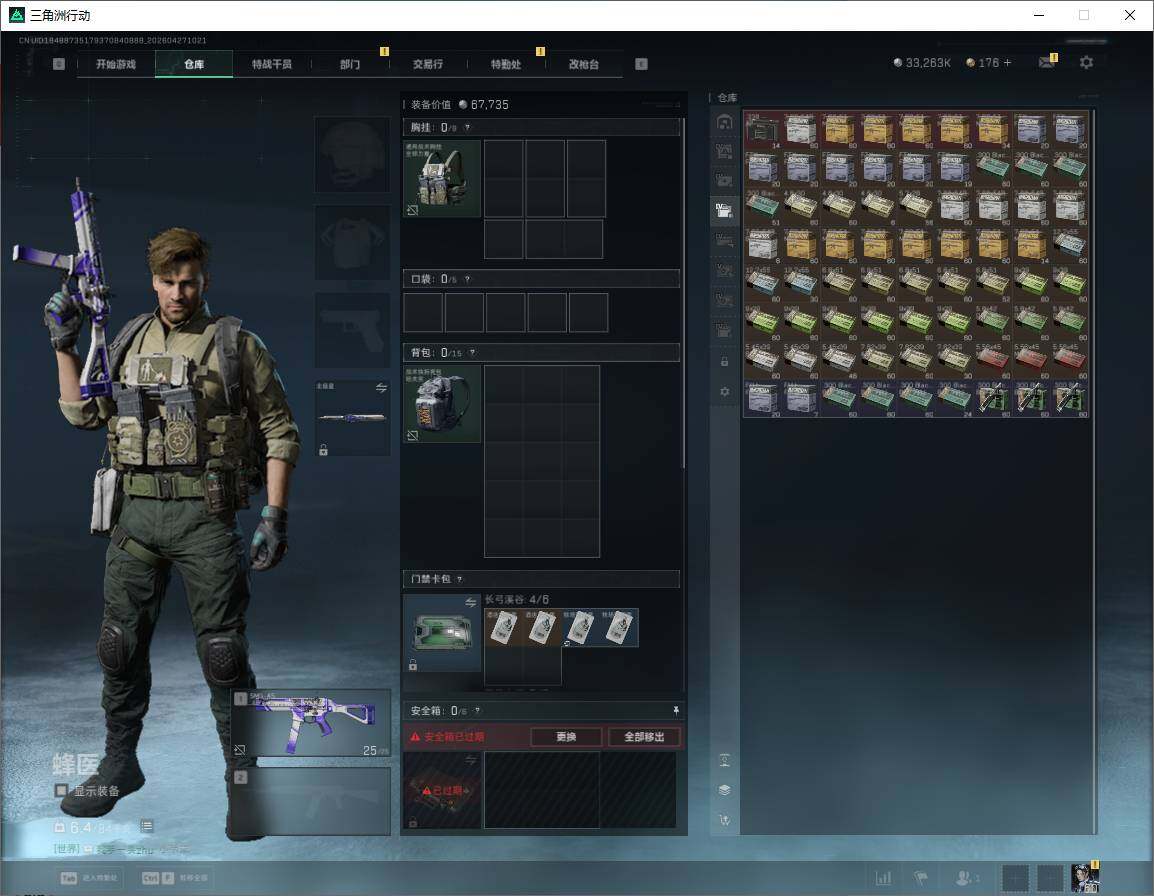Select the fourth keycard in 长弓溪谷
1154x896 pixels.
(619, 627)
